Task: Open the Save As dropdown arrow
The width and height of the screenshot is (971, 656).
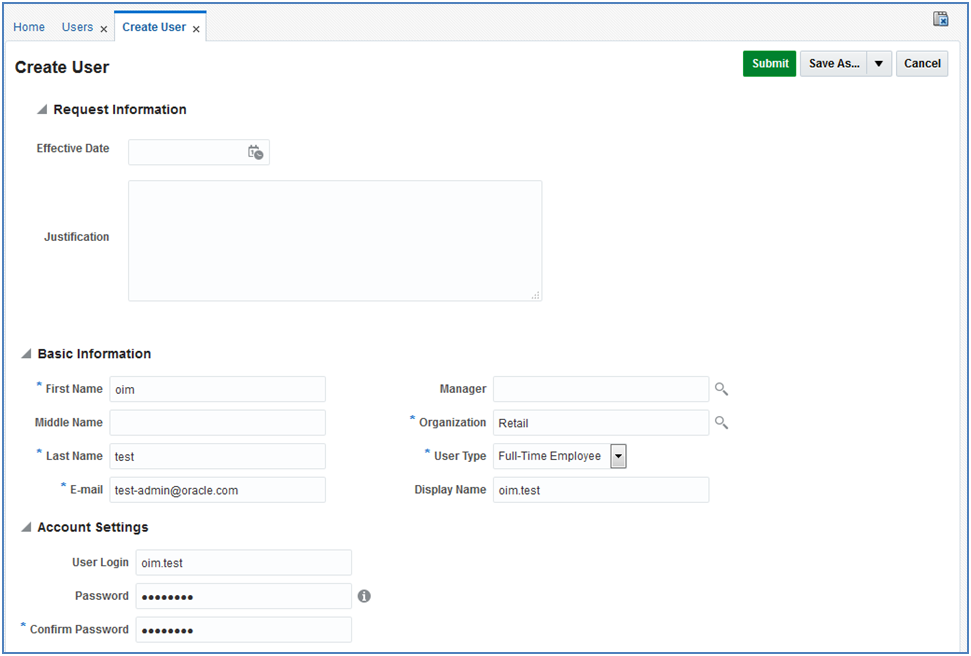Action: pyautogui.click(x=879, y=64)
